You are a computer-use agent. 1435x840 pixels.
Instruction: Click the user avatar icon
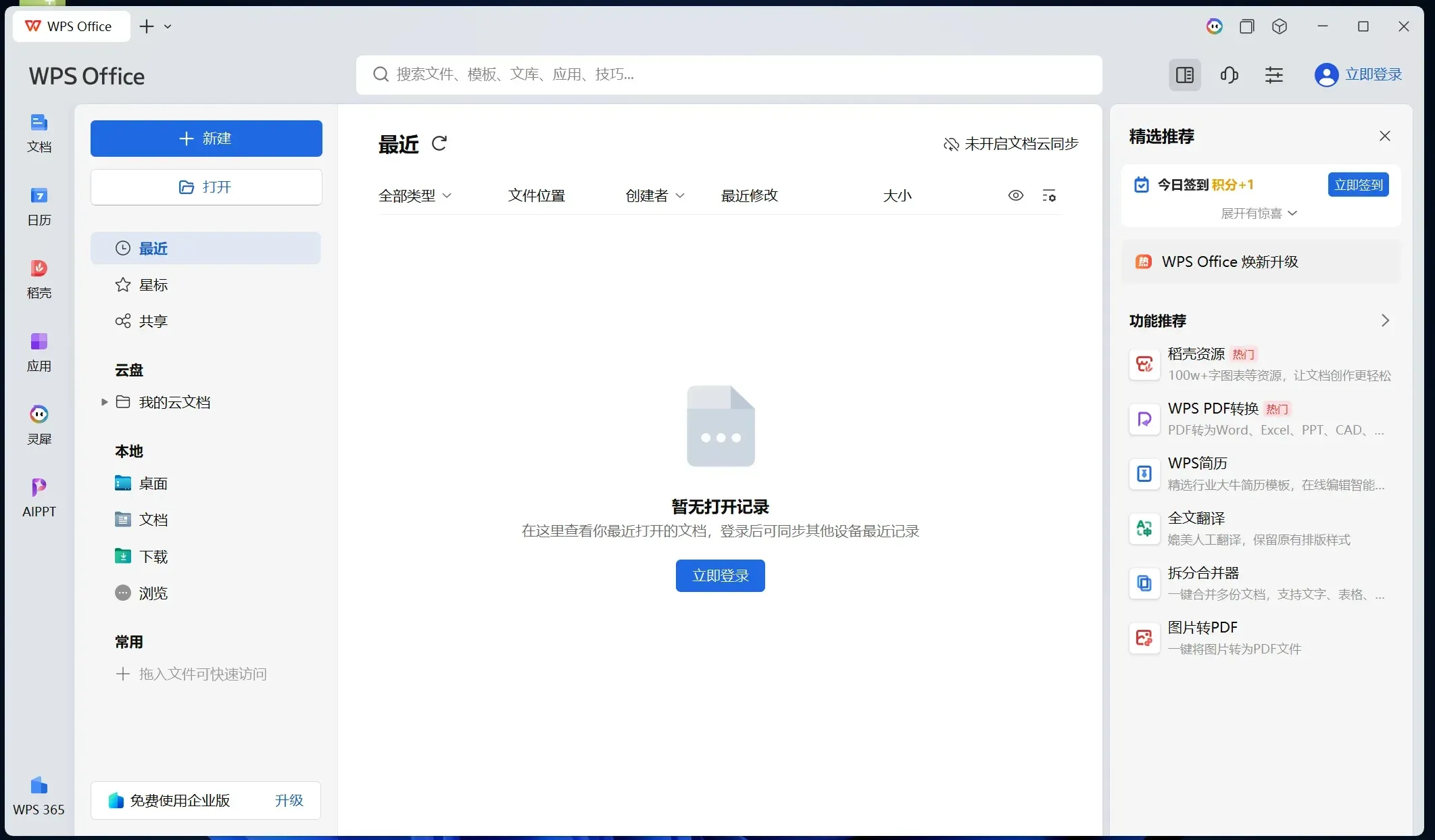pyautogui.click(x=1326, y=75)
